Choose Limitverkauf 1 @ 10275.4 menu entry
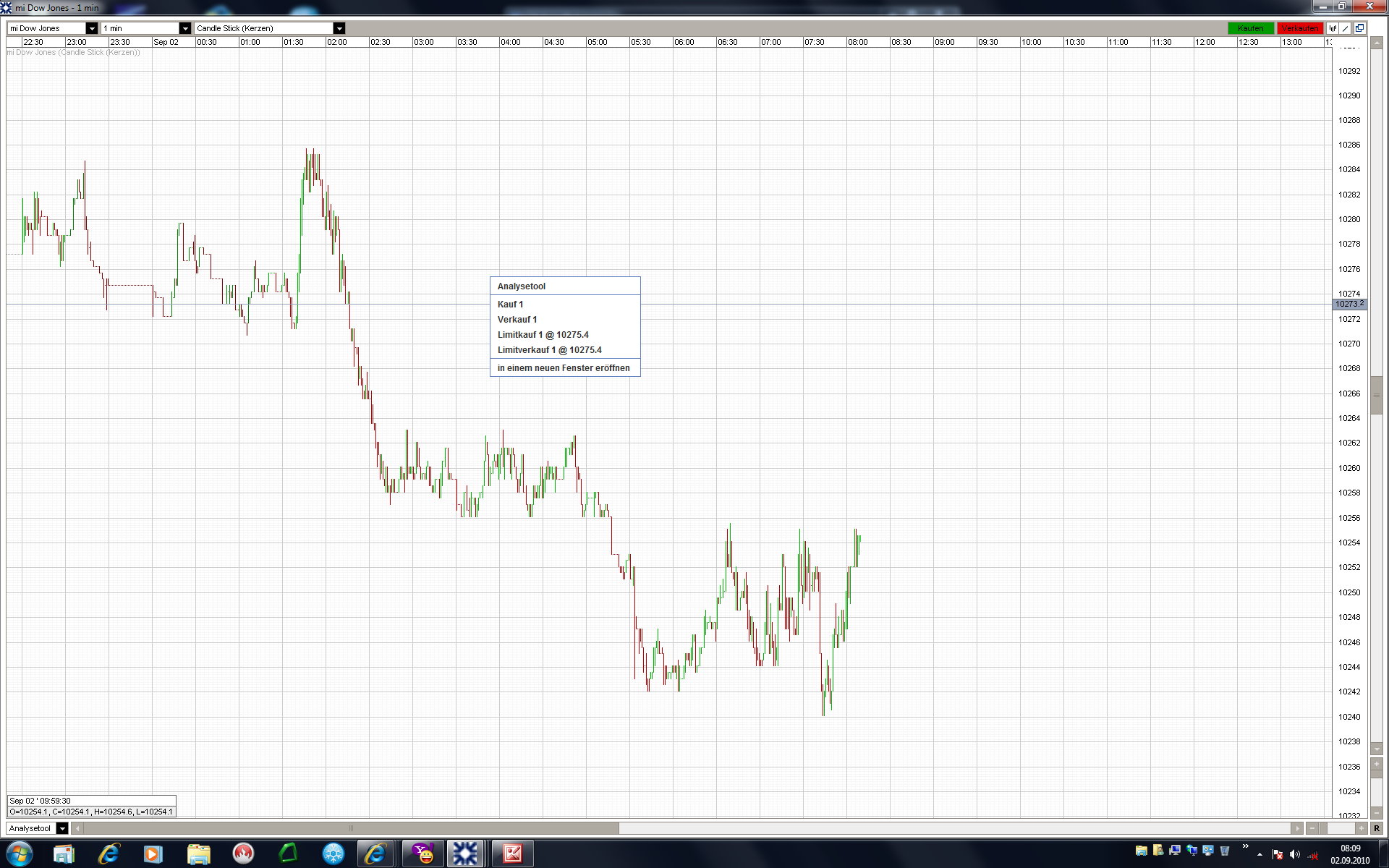Viewport: 1389px width, 868px height. pyautogui.click(x=549, y=350)
